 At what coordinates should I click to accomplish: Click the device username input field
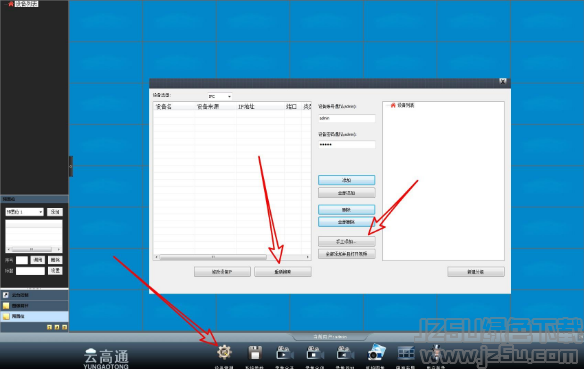tap(346, 118)
